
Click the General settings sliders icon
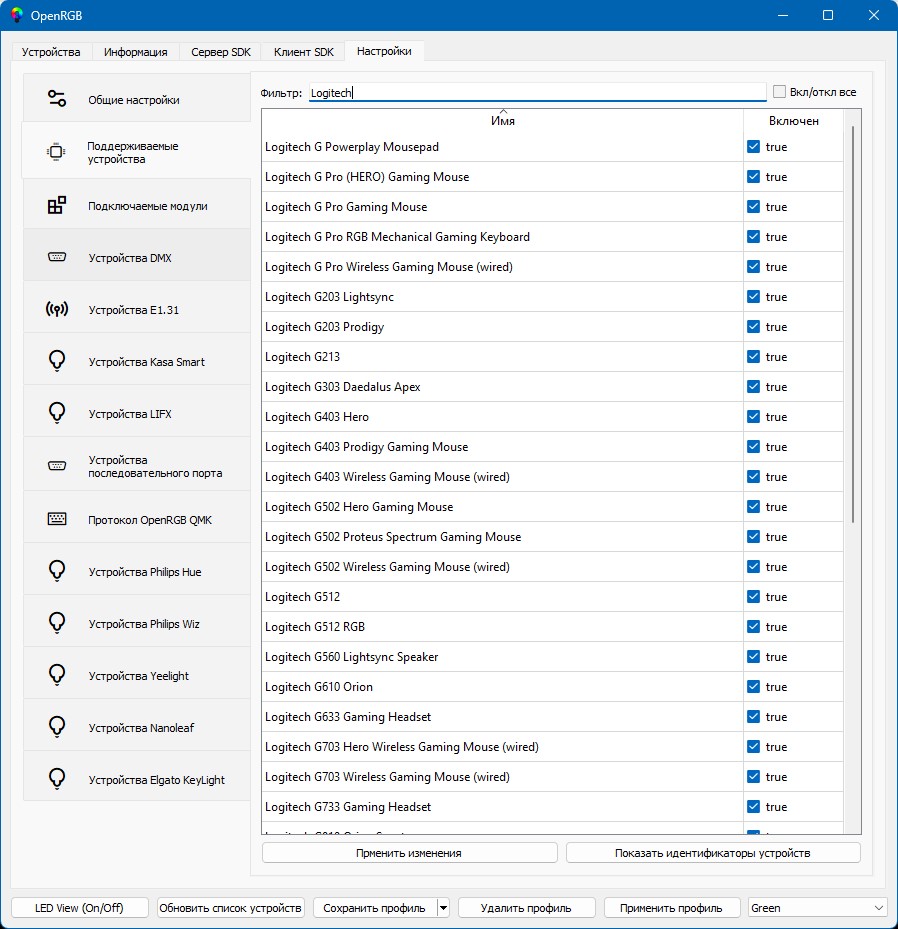point(57,99)
